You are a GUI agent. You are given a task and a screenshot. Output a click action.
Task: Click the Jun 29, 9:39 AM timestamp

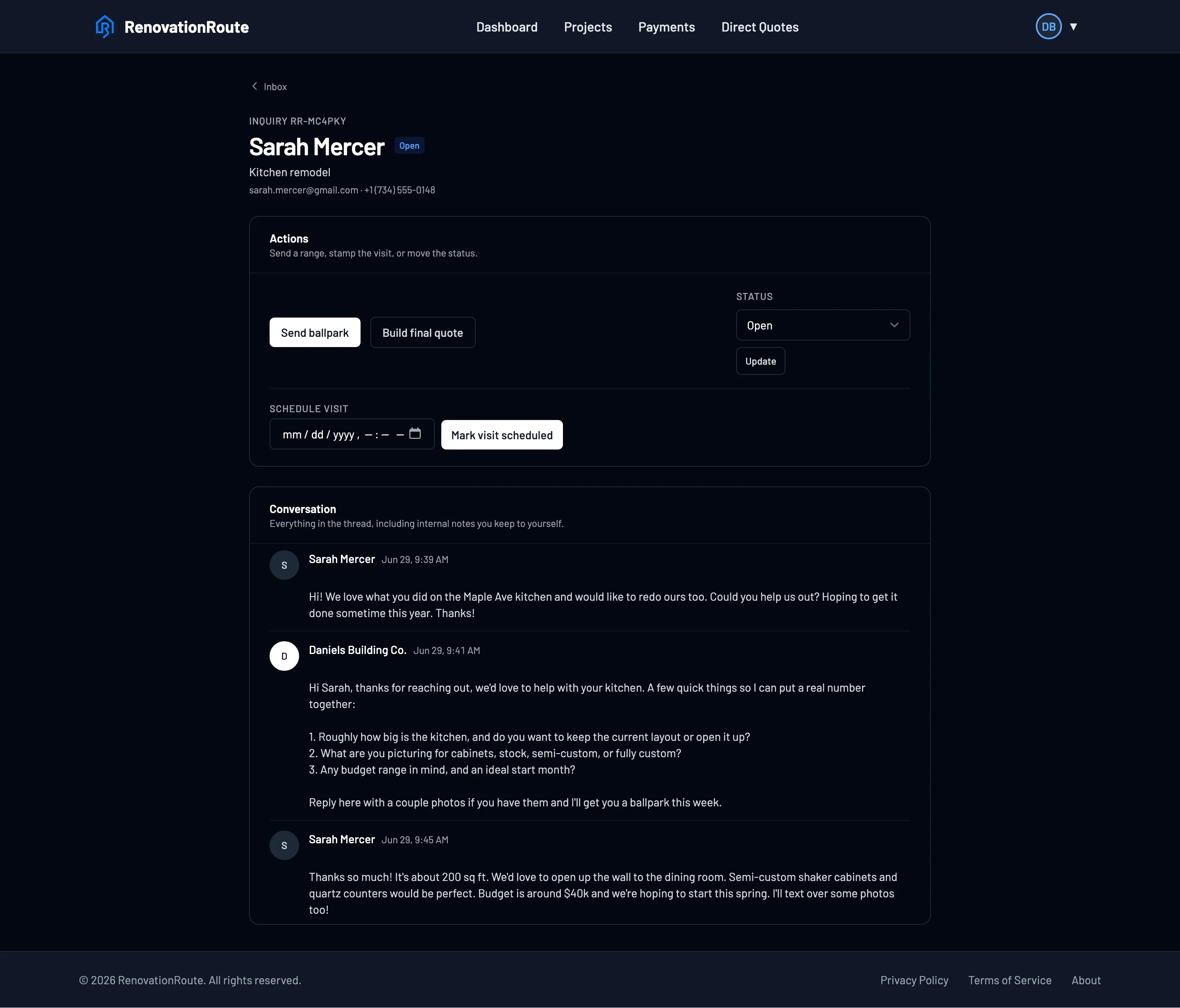coord(415,560)
